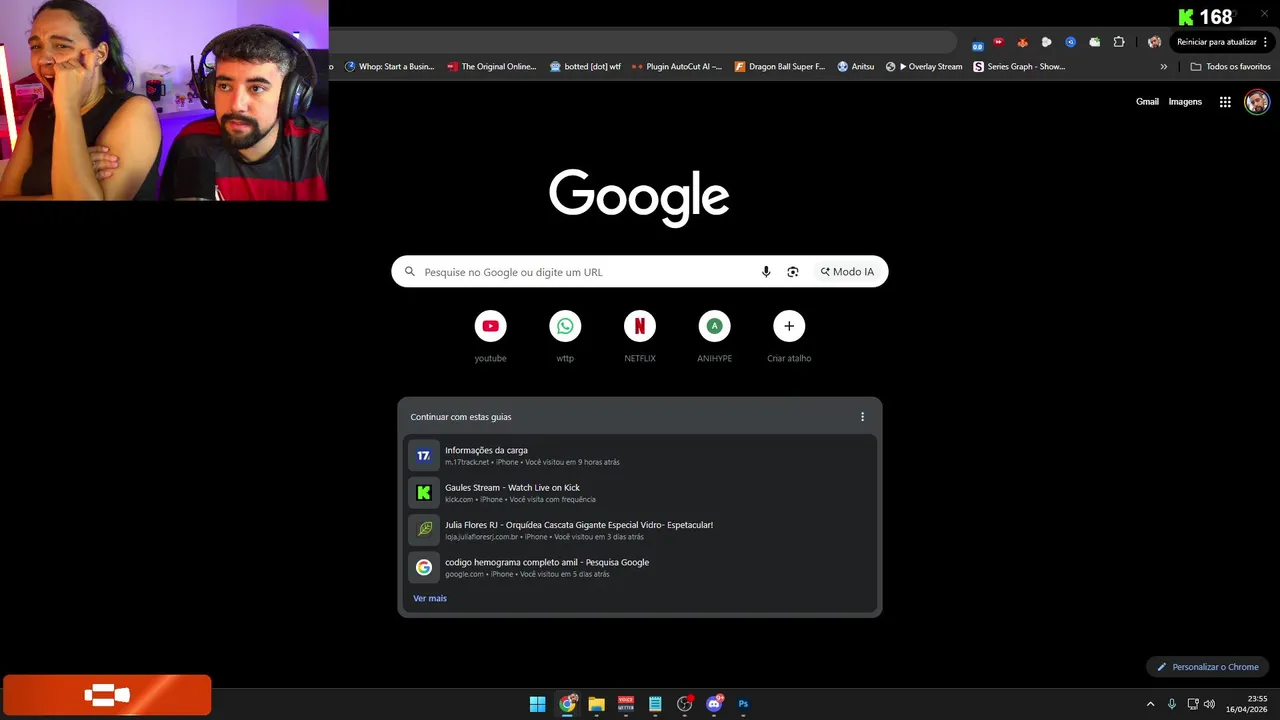Open the Chrome profile avatar in toolbar

point(1154,42)
